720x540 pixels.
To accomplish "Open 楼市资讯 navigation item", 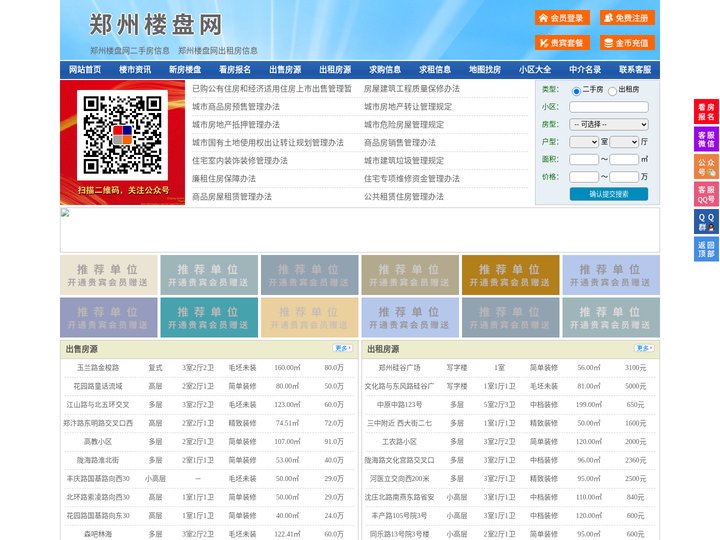I will tap(135, 70).
